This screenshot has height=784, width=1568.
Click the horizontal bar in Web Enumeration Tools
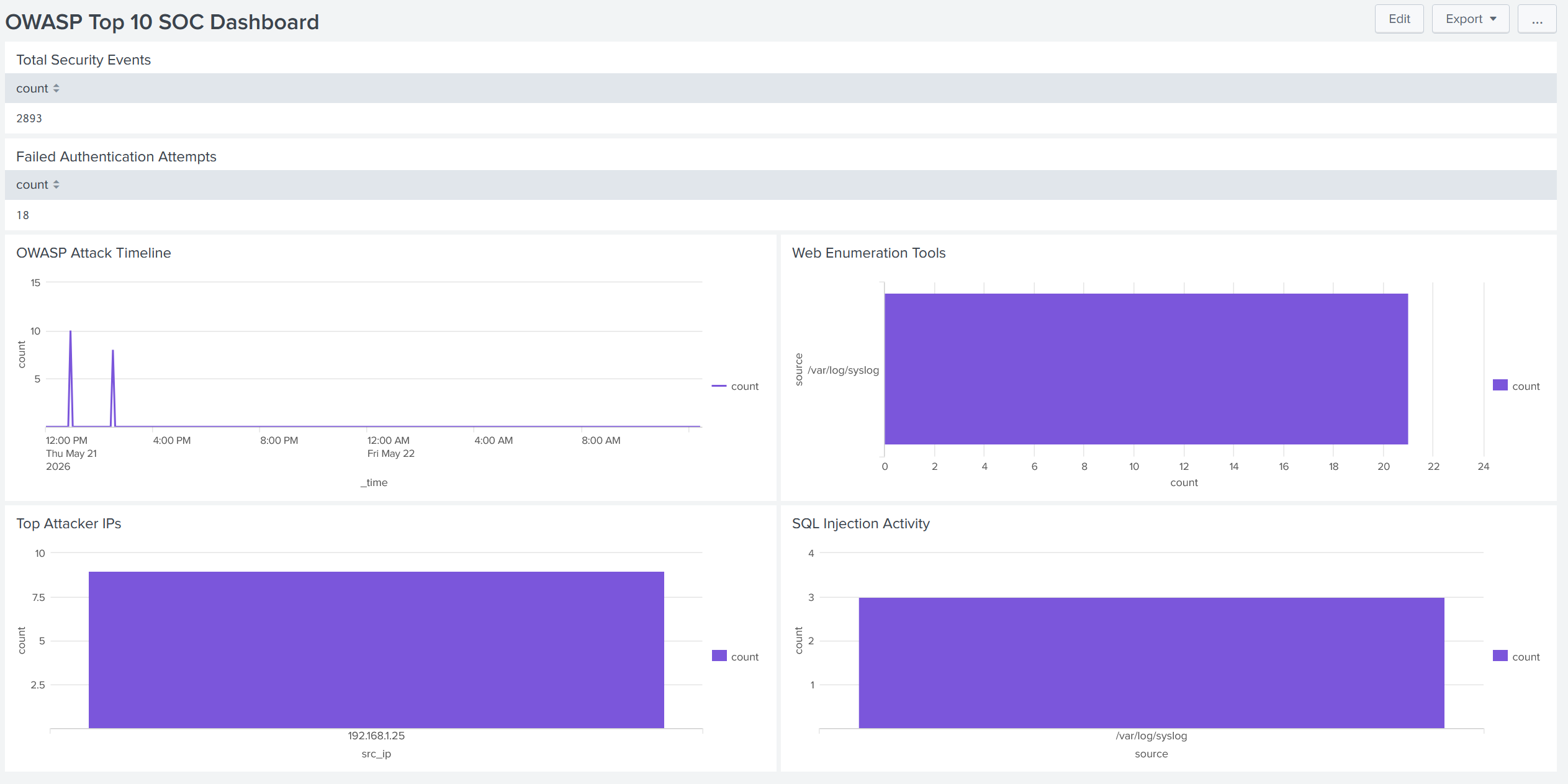(1146, 369)
